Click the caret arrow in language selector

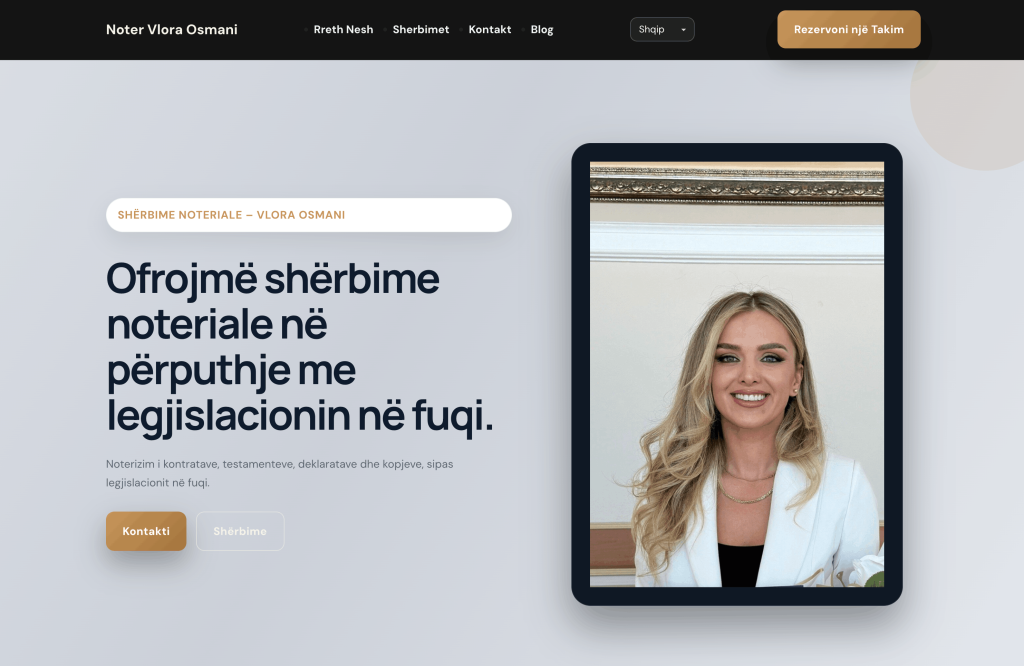(684, 30)
